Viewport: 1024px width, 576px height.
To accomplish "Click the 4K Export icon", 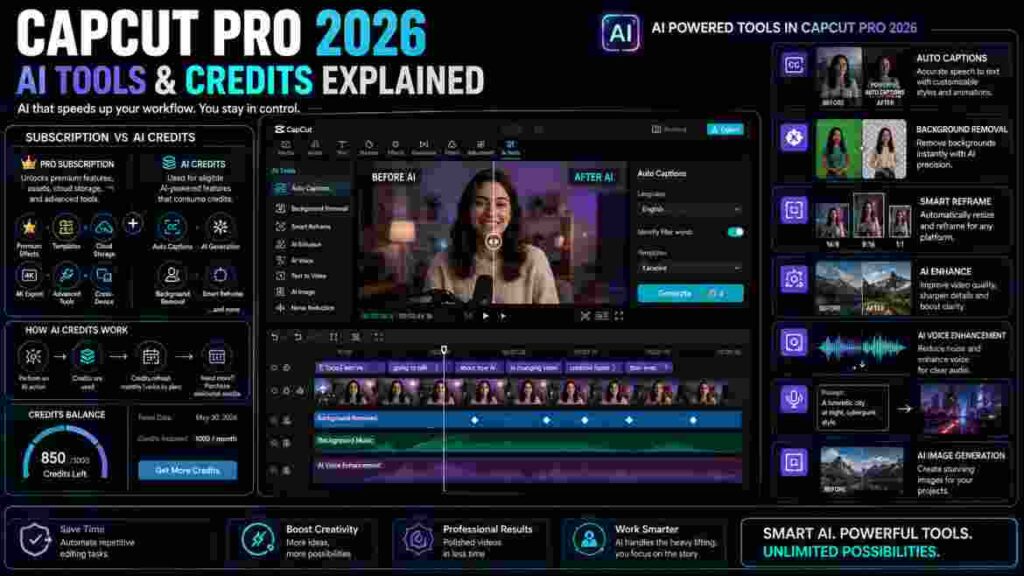I will coord(29,276).
